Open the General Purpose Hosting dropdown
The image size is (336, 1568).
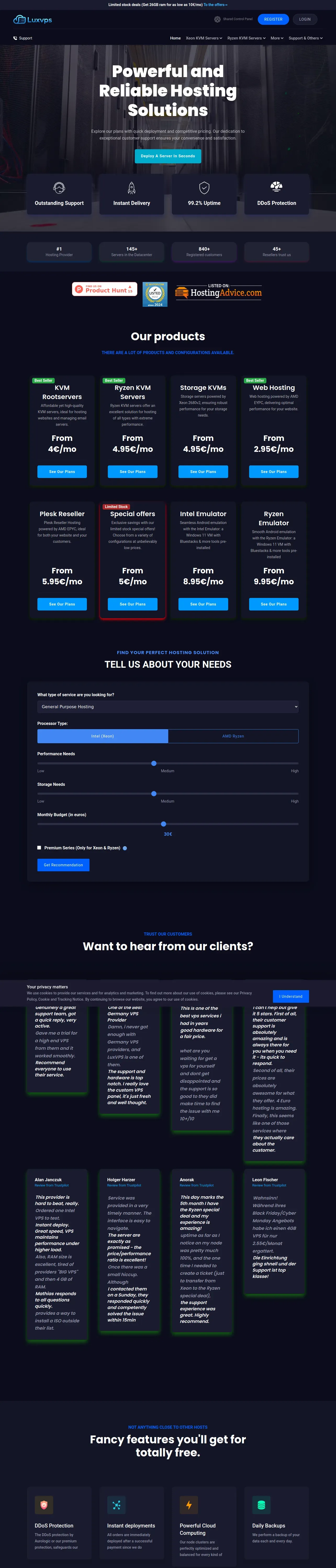pos(168,707)
